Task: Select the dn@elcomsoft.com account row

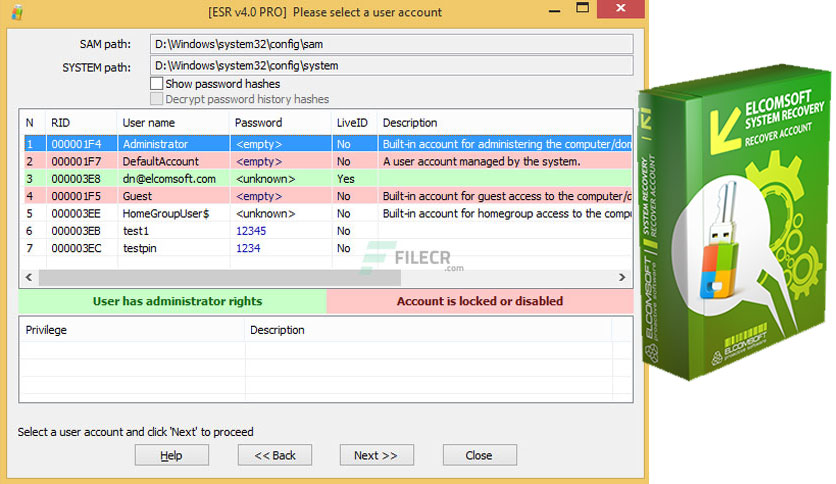Action: click(x=328, y=179)
